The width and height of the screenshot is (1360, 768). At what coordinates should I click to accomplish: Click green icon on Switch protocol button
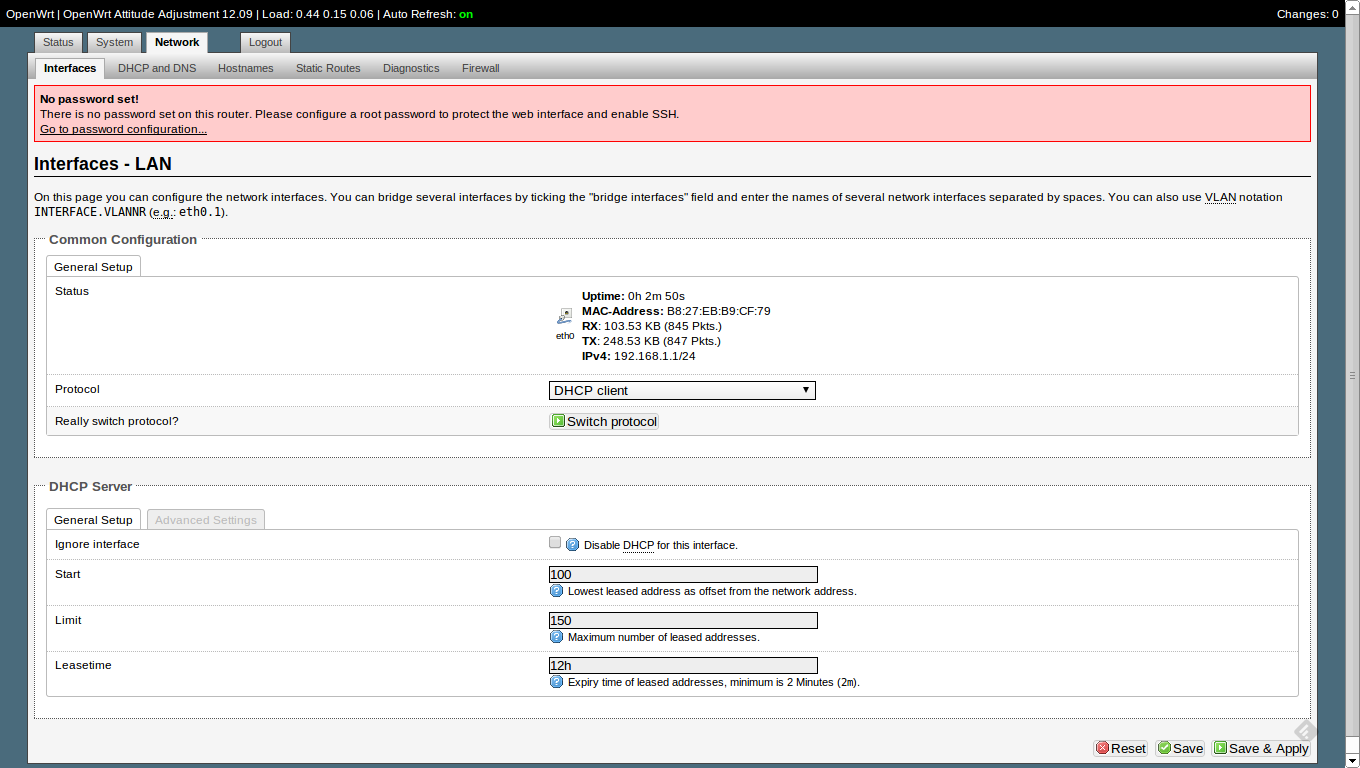[x=558, y=421]
